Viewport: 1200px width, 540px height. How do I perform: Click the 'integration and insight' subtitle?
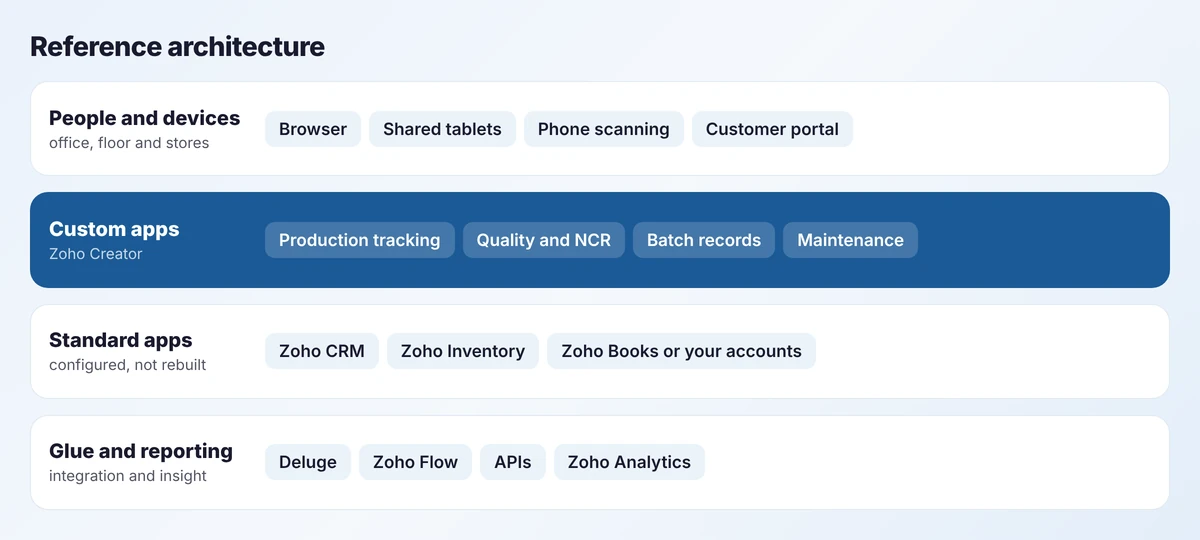click(128, 476)
